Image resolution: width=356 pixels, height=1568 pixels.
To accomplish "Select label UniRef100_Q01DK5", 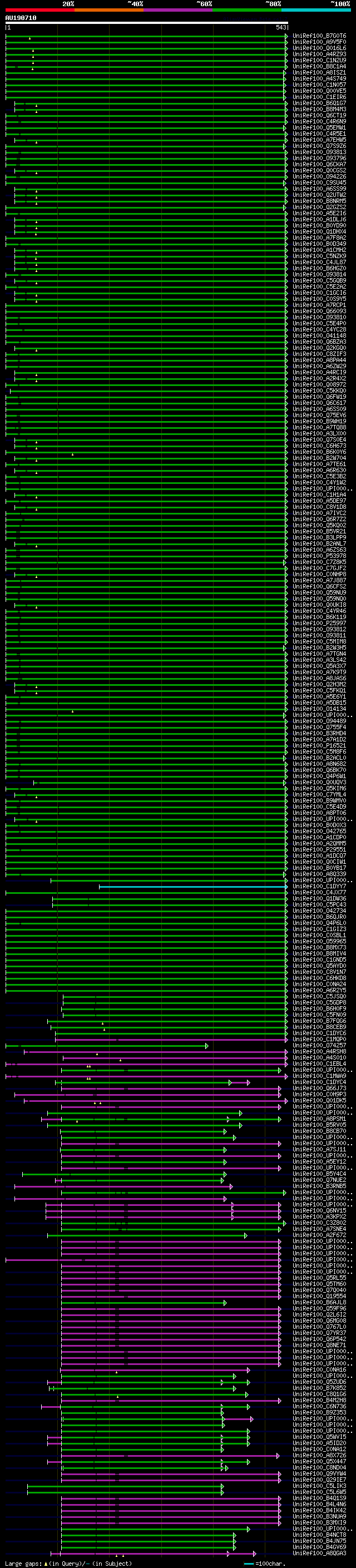I will click(x=319, y=1101).
